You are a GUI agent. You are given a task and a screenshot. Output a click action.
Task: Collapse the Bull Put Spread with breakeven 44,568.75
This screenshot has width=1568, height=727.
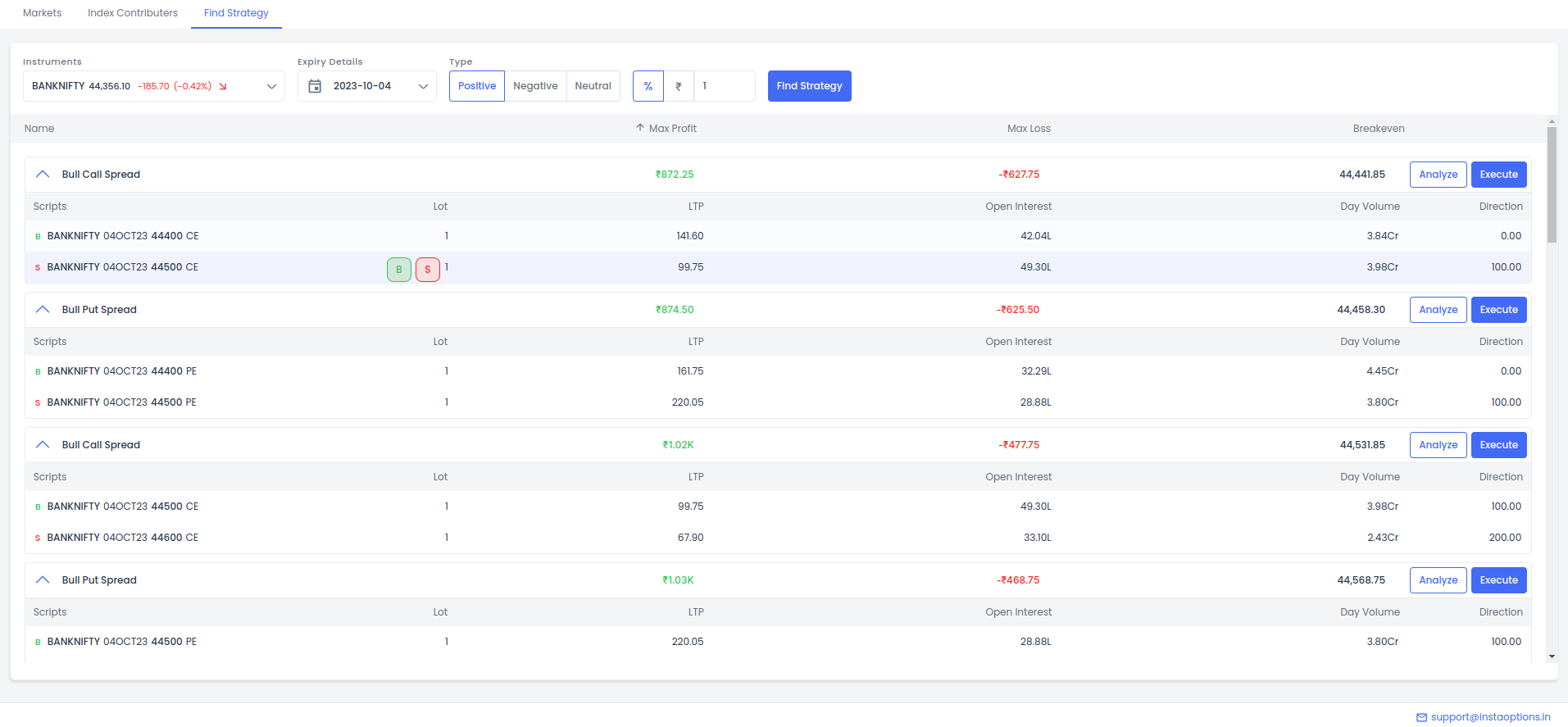tap(43, 580)
